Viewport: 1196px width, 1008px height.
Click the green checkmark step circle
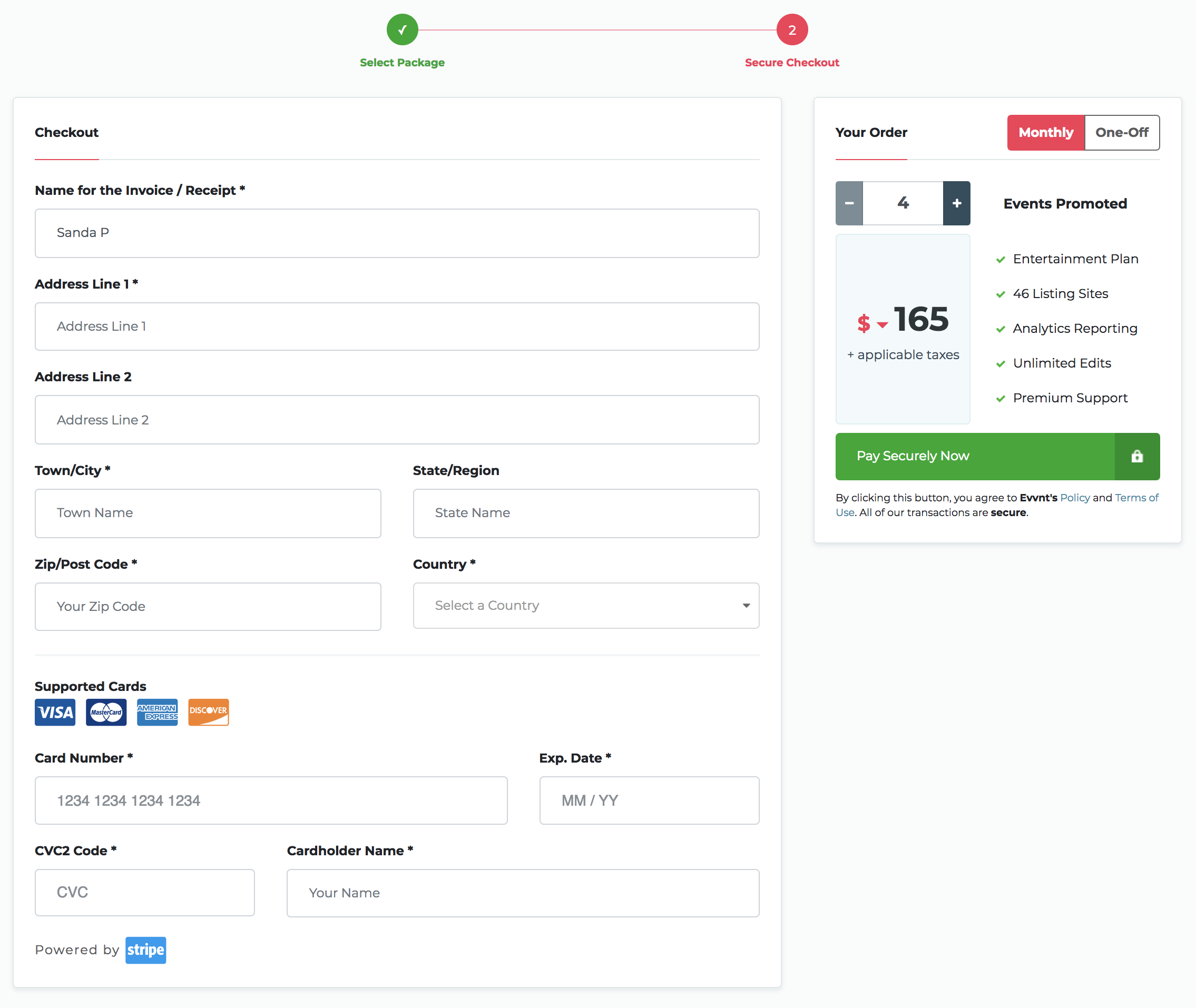pyautogui.click(x=403, y=29)
